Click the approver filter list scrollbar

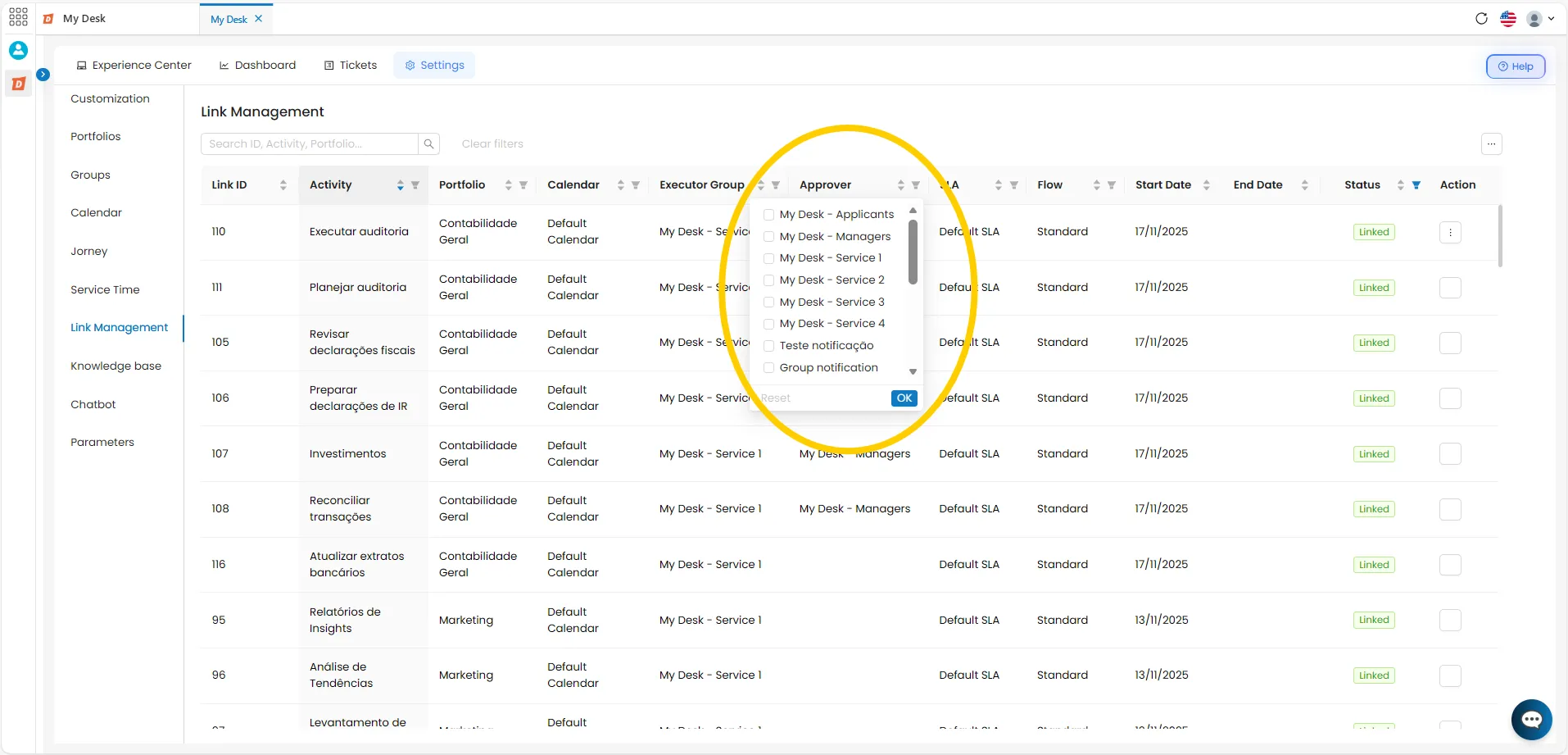[x=913, y=252]
